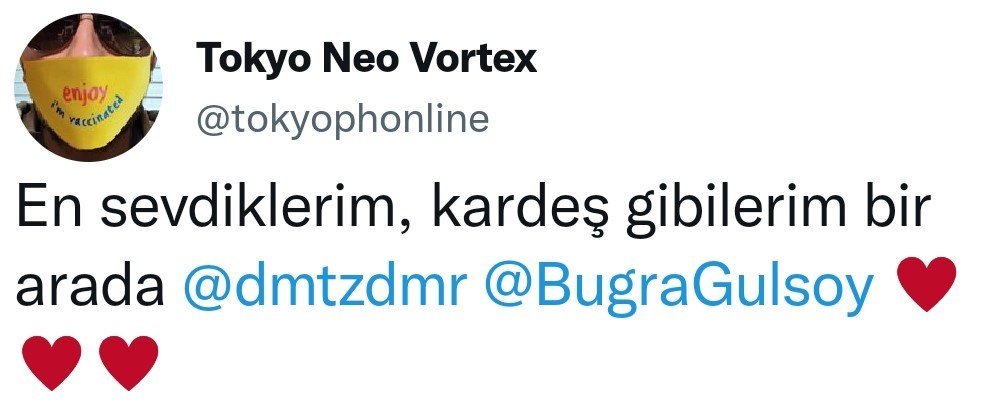Click the display name Tokyo Neo Vortex
The image size is (981, 404).
point(366,58)
